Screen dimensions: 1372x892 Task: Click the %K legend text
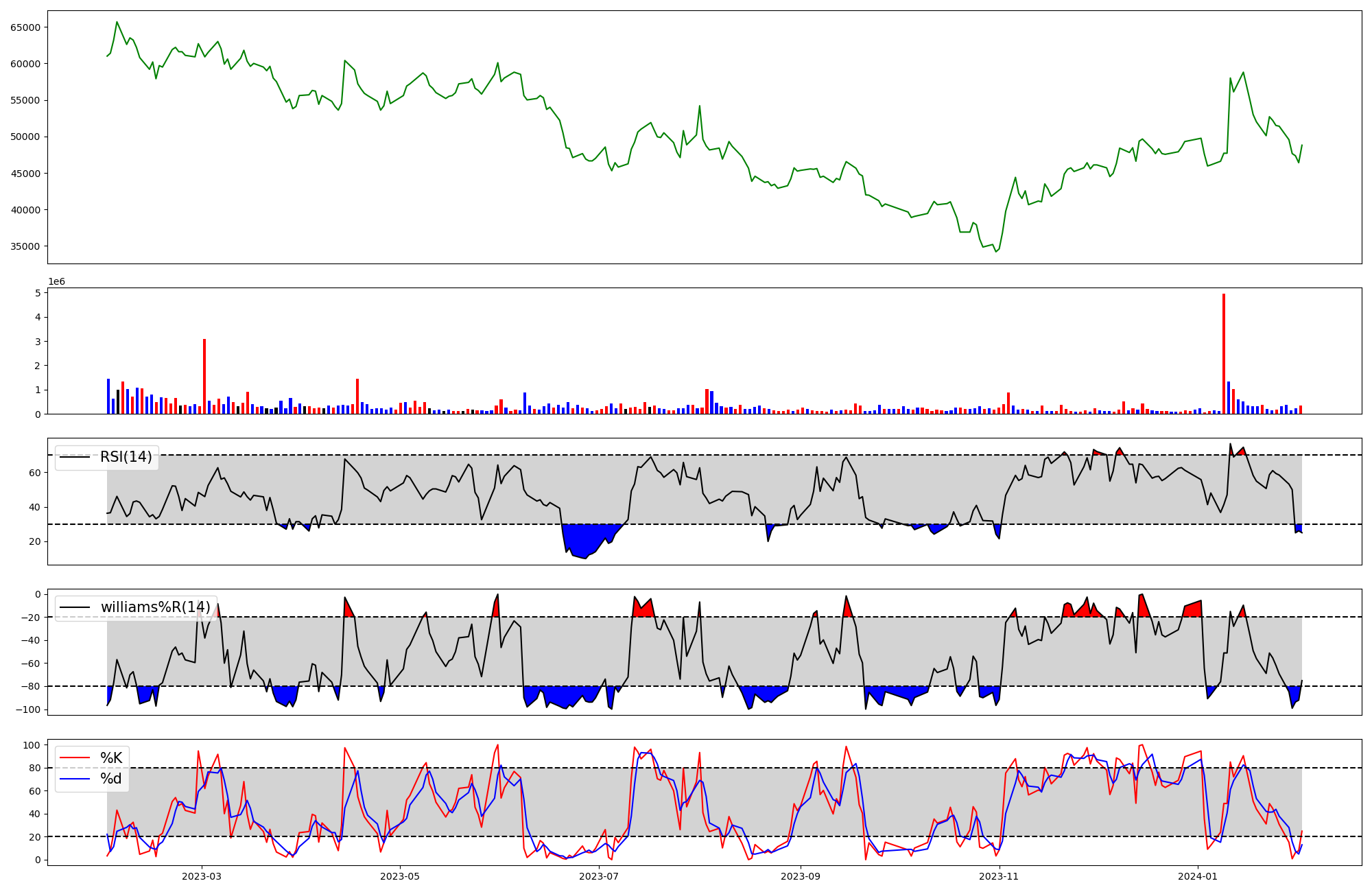click(x=111, y=758)
